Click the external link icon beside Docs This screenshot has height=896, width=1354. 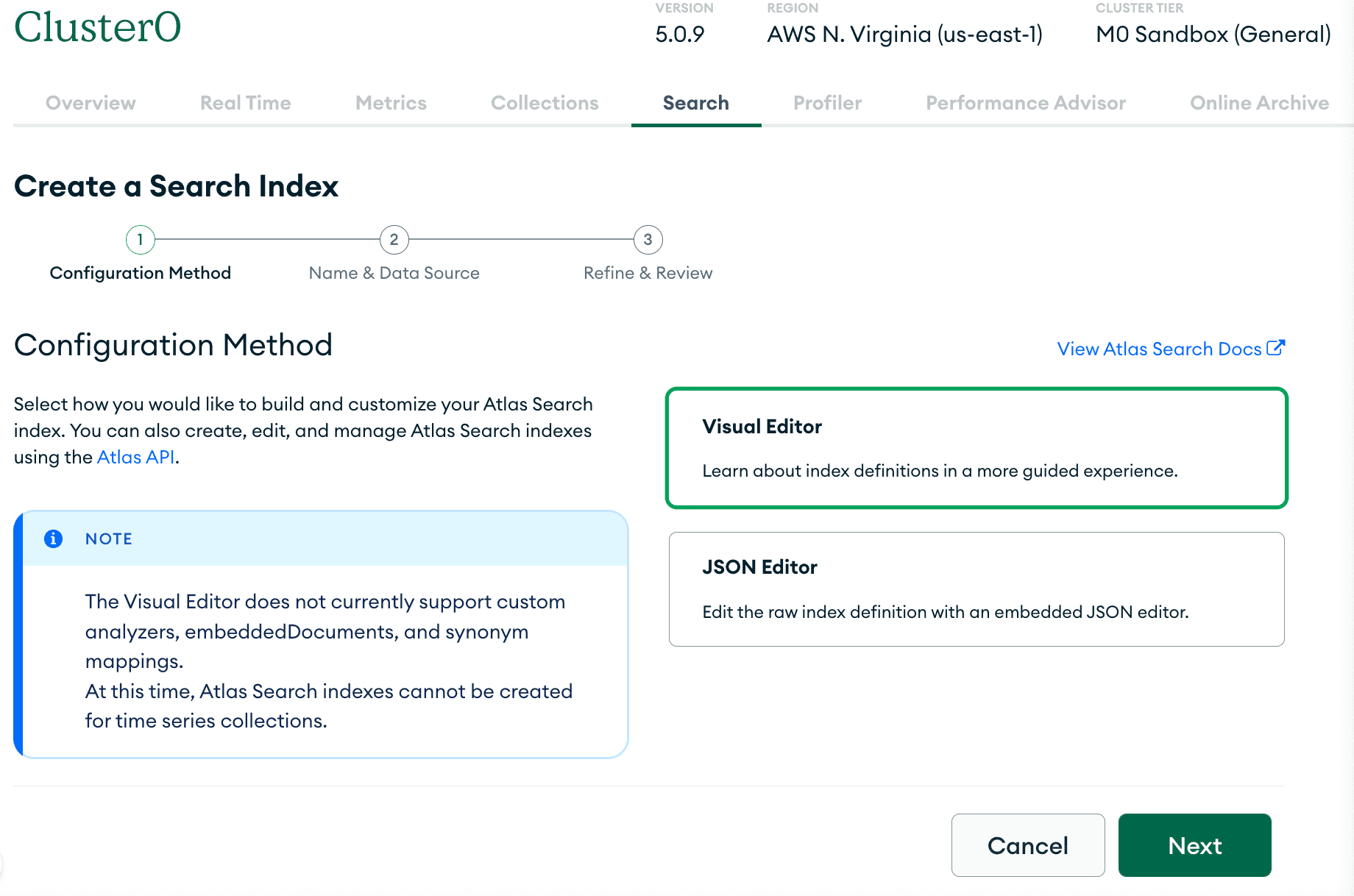[x=1276, y=348]
